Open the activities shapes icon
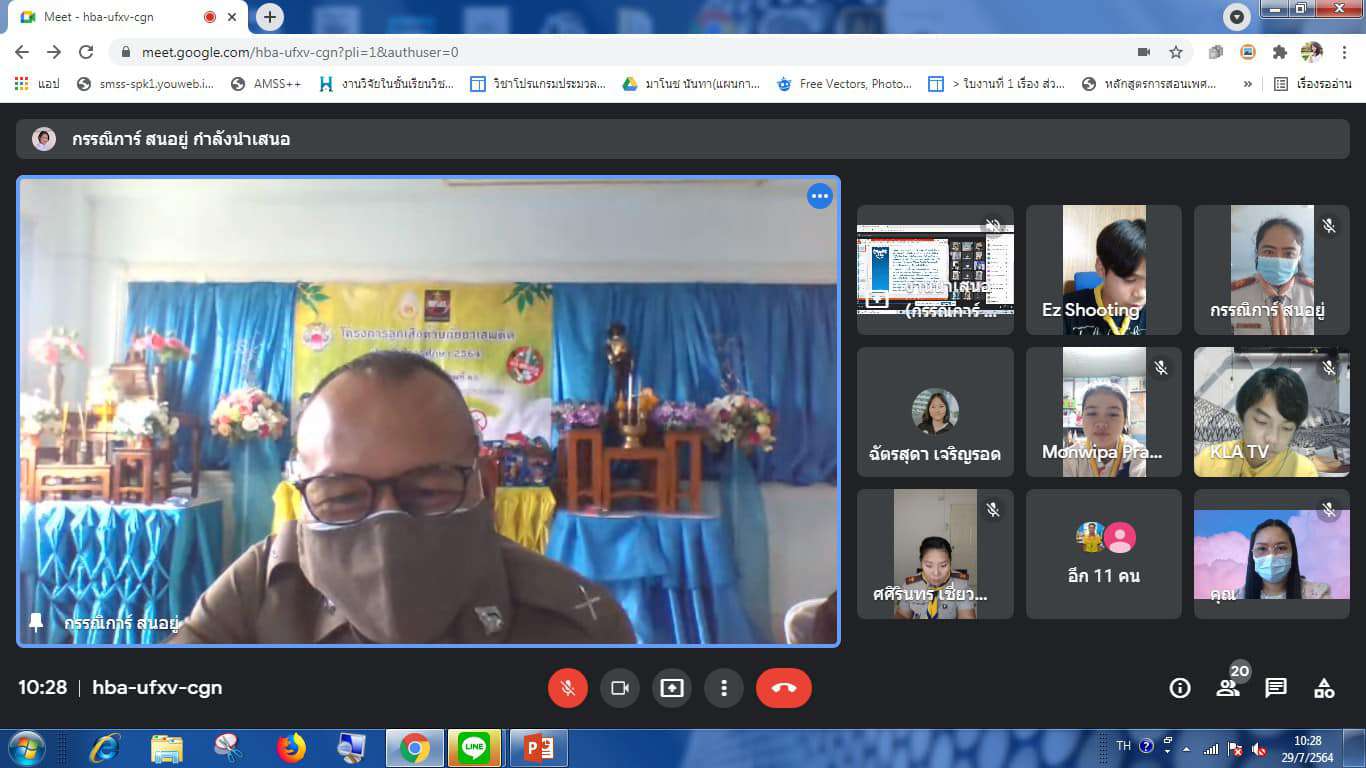 tap(1324, 688)
